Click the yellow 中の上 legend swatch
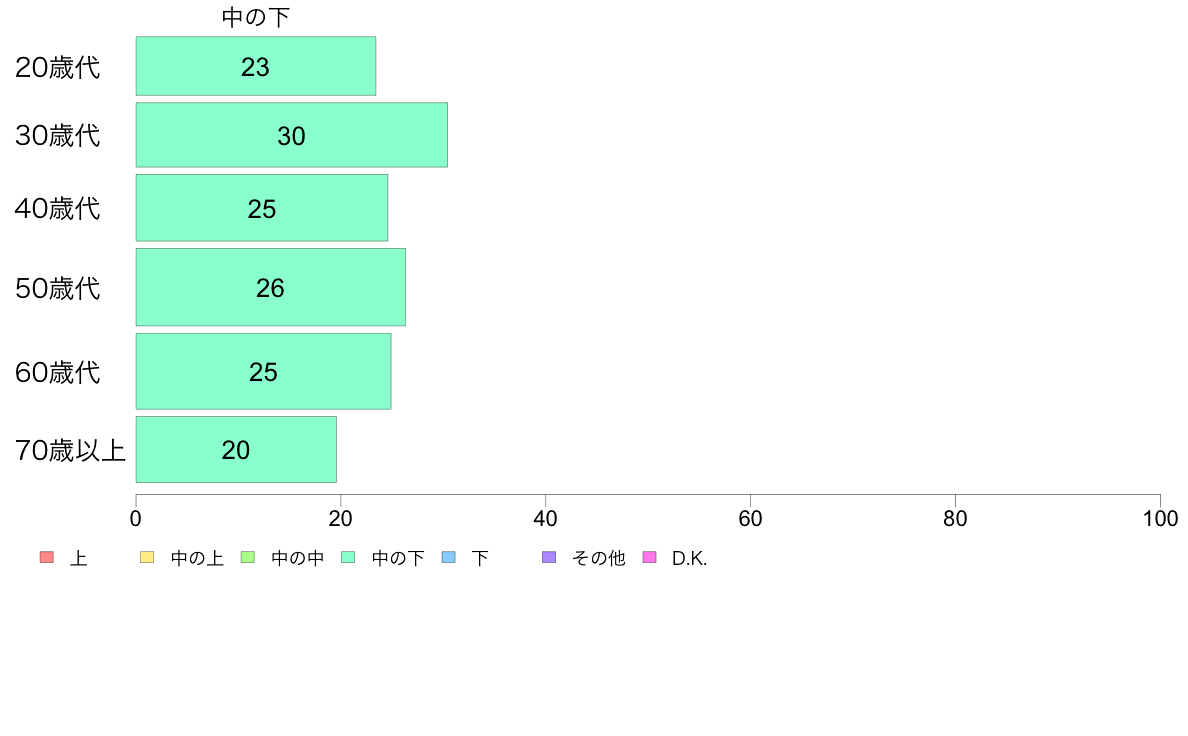Viewport: 1188px width, 736px height. 147,557
